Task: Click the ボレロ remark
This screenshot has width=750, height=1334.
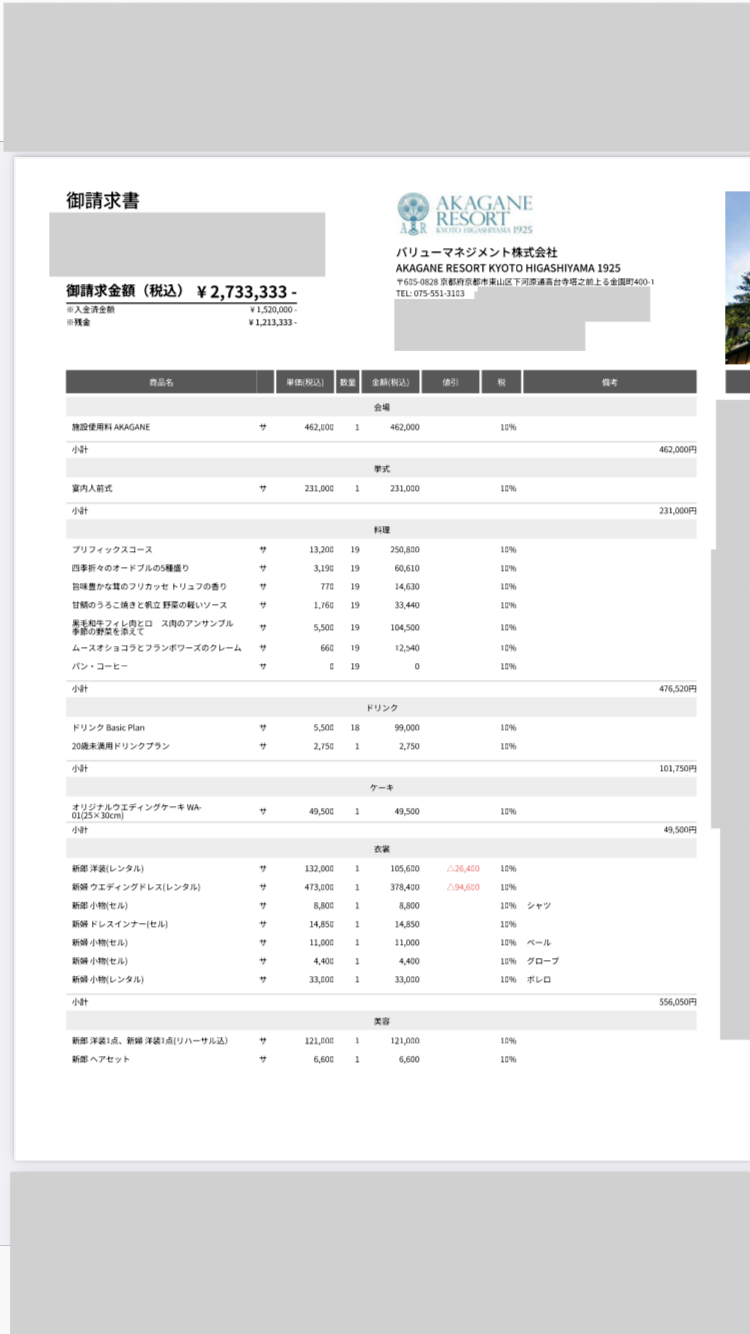Action: [539, 979]
